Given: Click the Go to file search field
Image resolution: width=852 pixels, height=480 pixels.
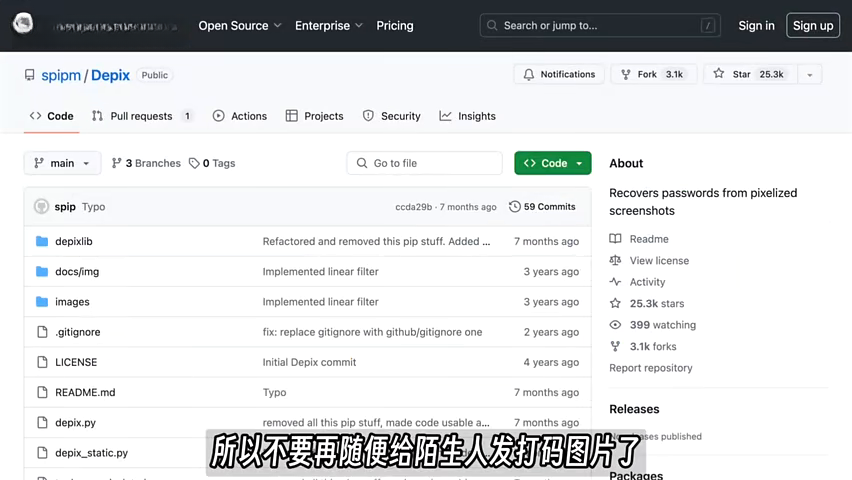Looking at the screenshot, I should point(424,163).
